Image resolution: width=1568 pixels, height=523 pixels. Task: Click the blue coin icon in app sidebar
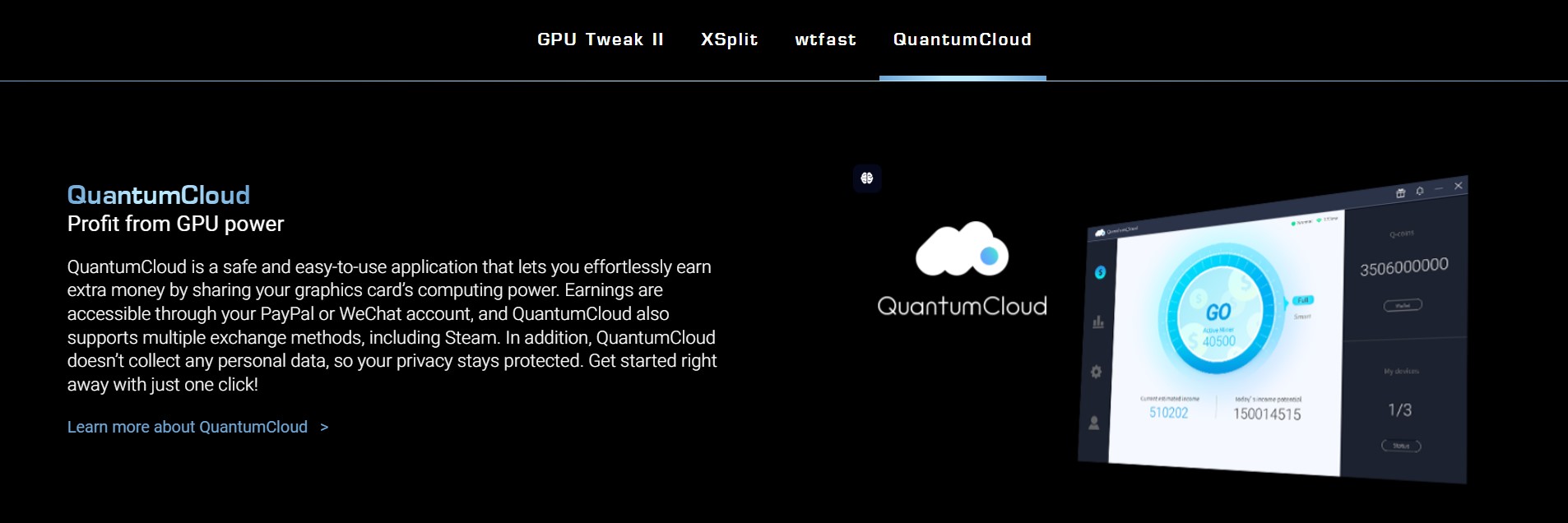(1100, 272)
